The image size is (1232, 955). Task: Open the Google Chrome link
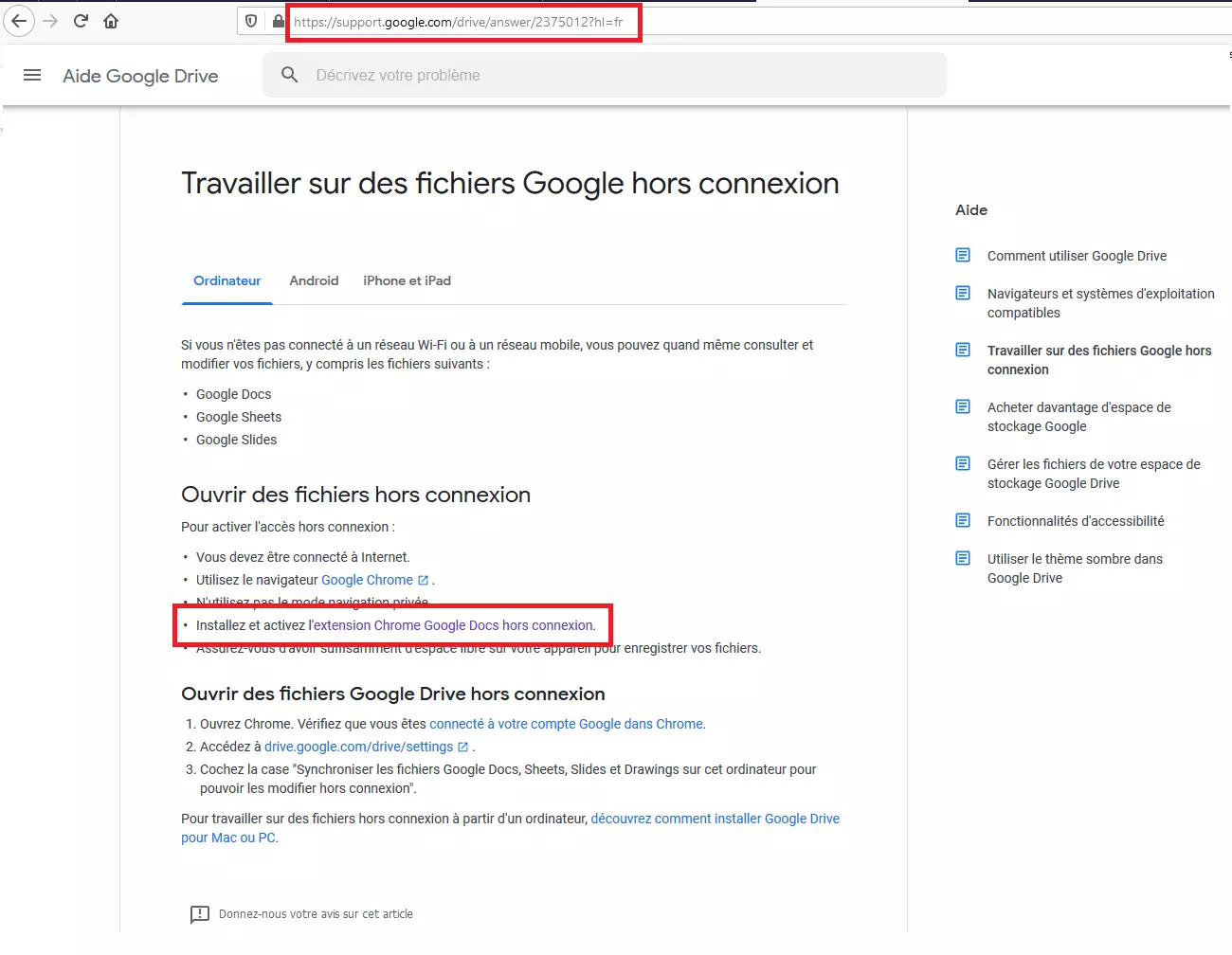point(368,580)
